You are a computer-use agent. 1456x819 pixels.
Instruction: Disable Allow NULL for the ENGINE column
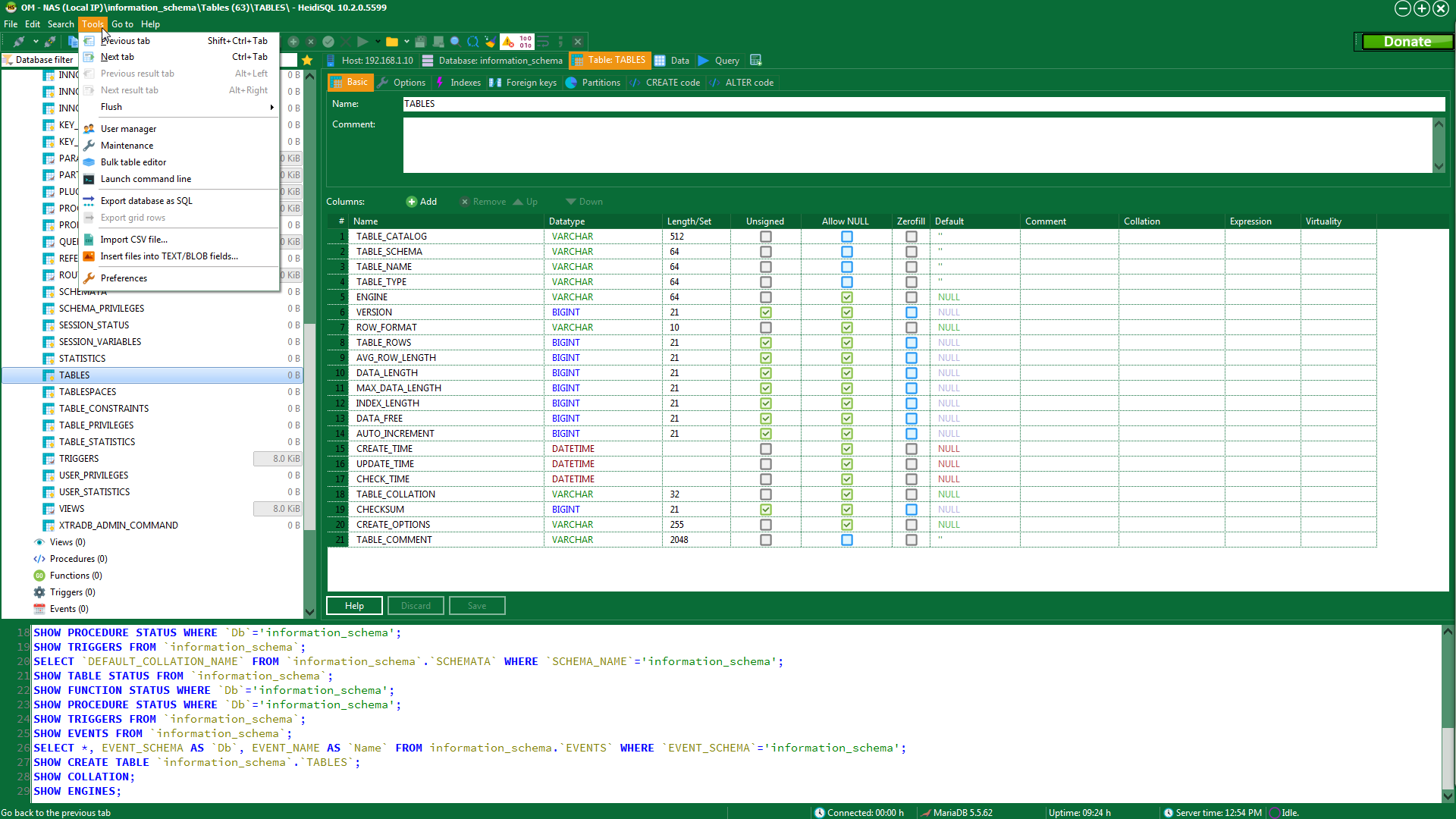pos(846,297)
